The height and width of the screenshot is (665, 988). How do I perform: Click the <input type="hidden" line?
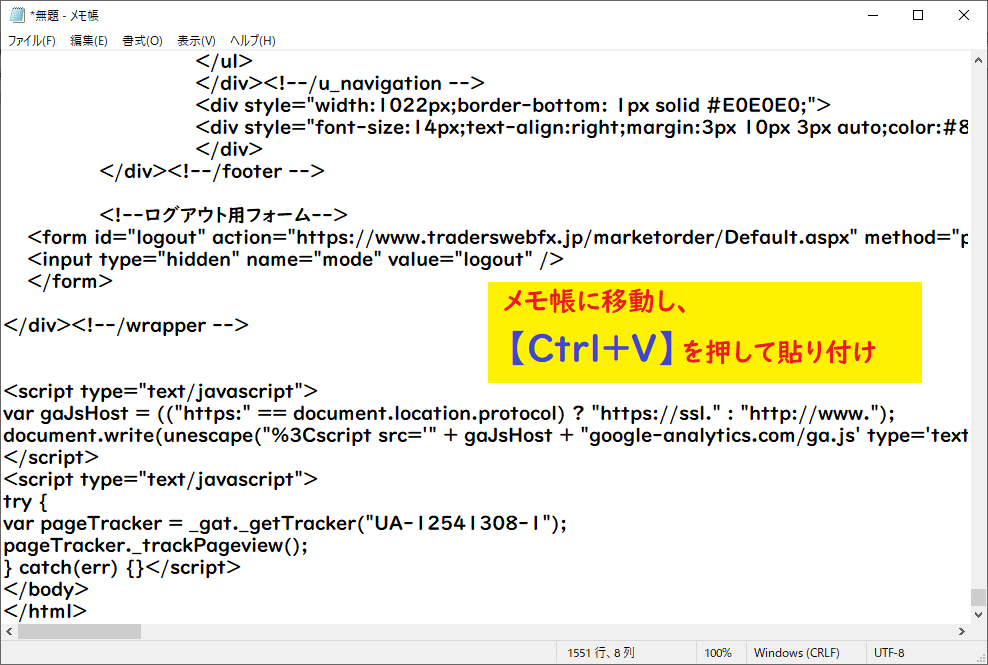click(296, 260)
